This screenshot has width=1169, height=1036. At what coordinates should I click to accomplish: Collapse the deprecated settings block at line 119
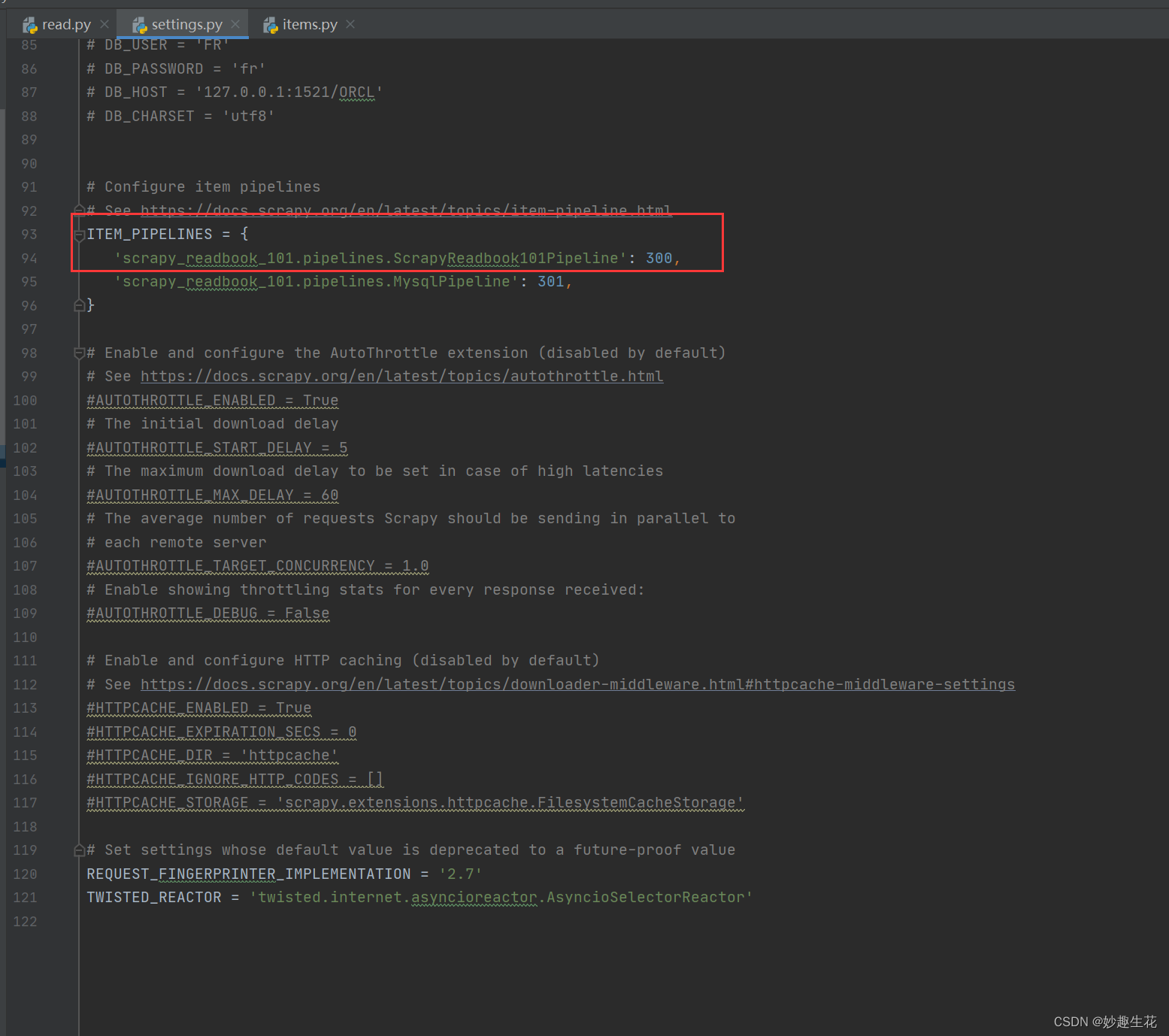click(x=80, y=850)
